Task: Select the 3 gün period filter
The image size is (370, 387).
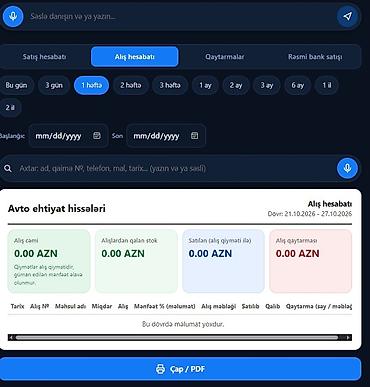Action: [54, 85]
